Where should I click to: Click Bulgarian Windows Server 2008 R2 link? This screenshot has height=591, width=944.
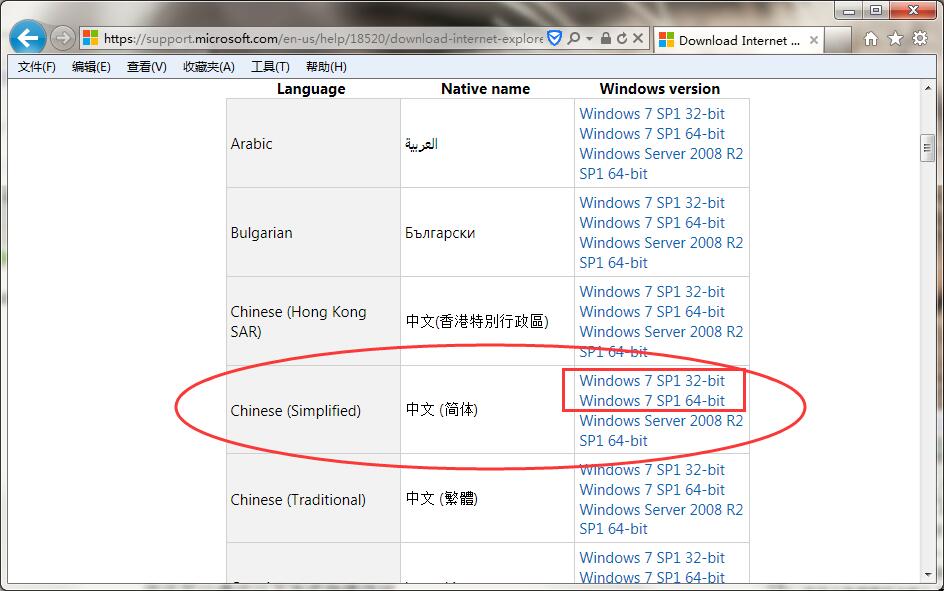tap(661, 253)
